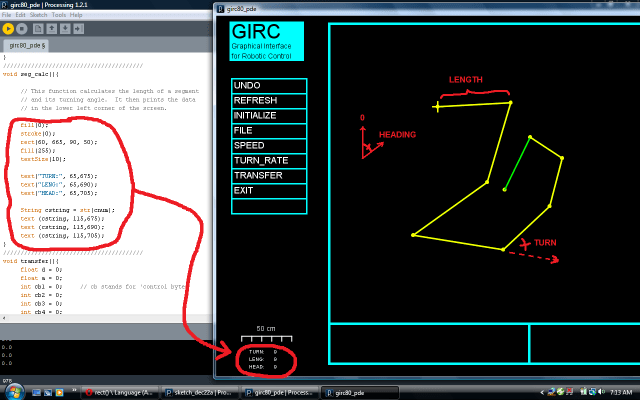Open the media player quick launch icon

(59, 393)
